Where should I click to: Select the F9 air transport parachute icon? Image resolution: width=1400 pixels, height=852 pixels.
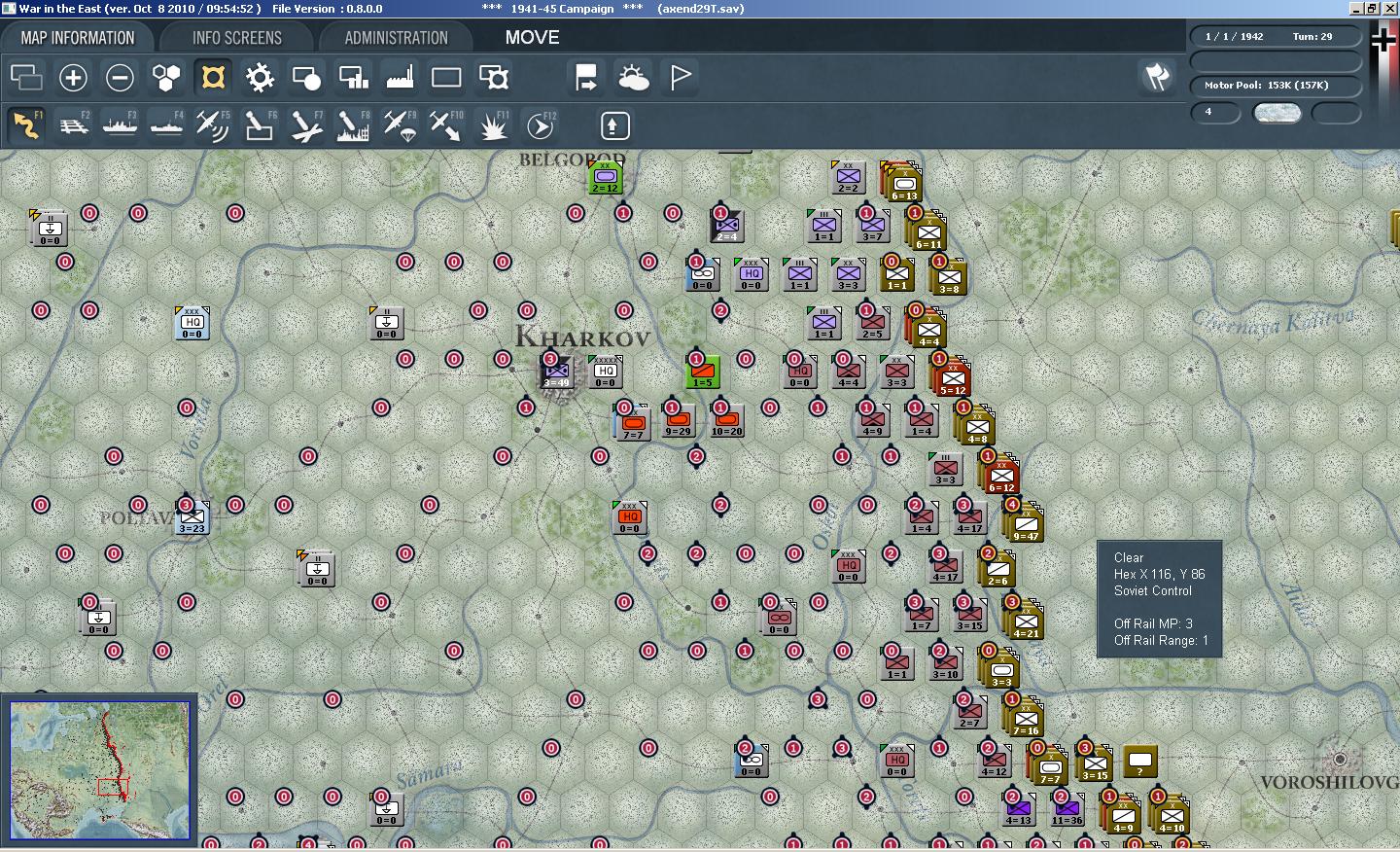[x=400, y=125]
